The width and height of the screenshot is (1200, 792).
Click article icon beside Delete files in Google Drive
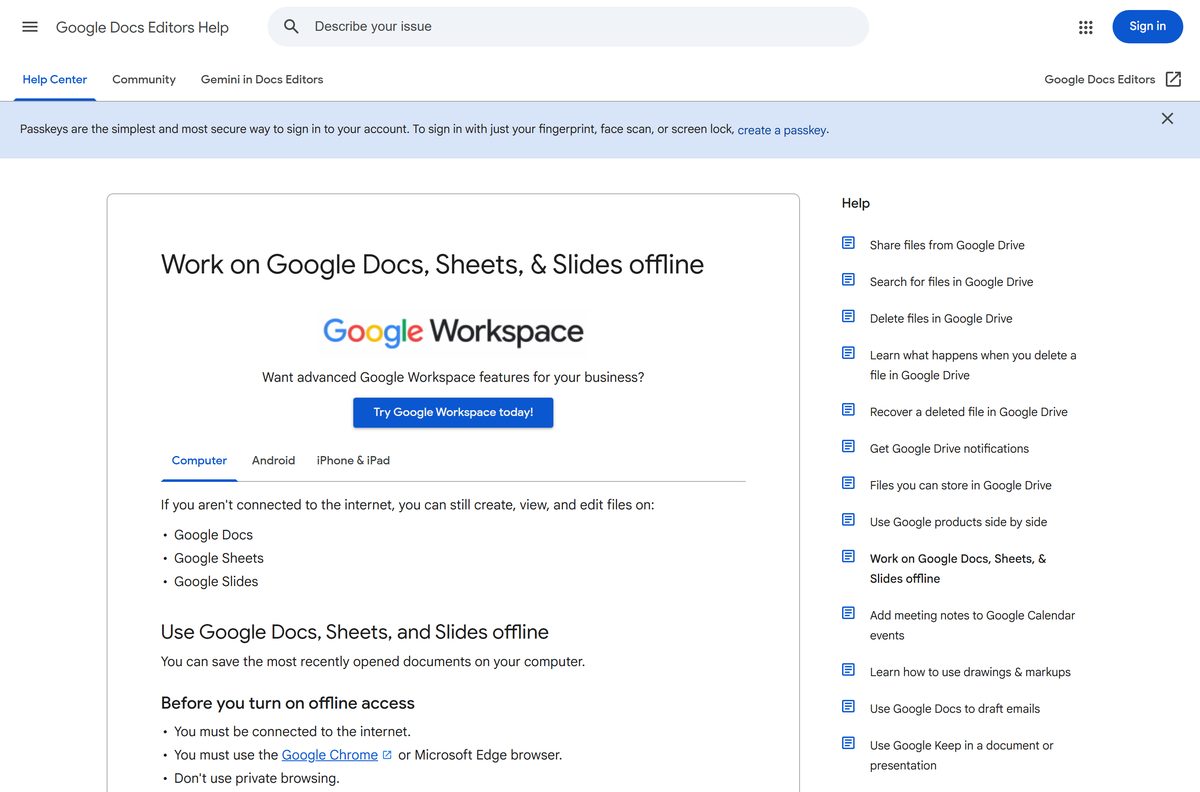(x=848, y=316)
